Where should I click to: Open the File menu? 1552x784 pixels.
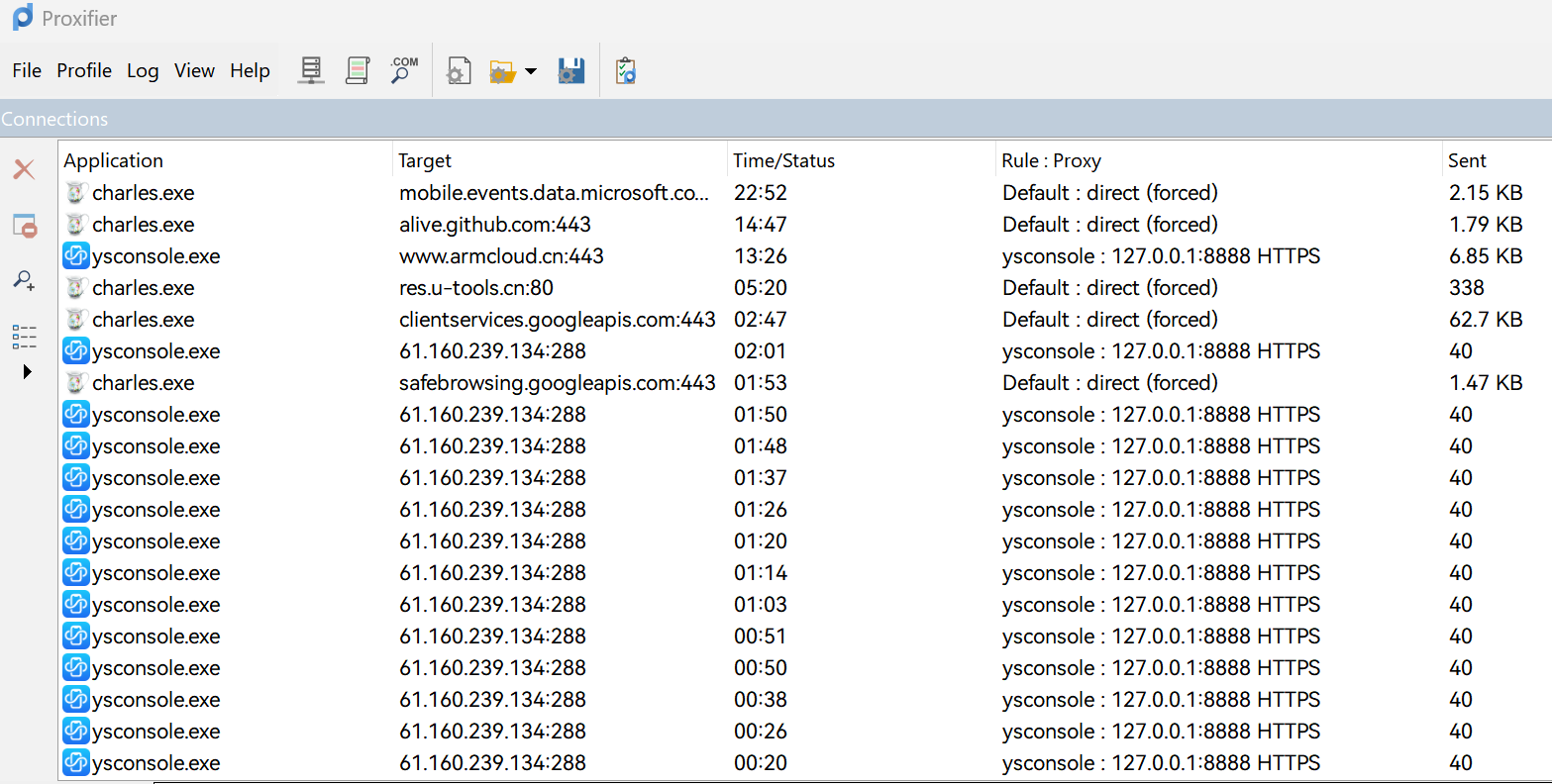click(x=27, y=70)
